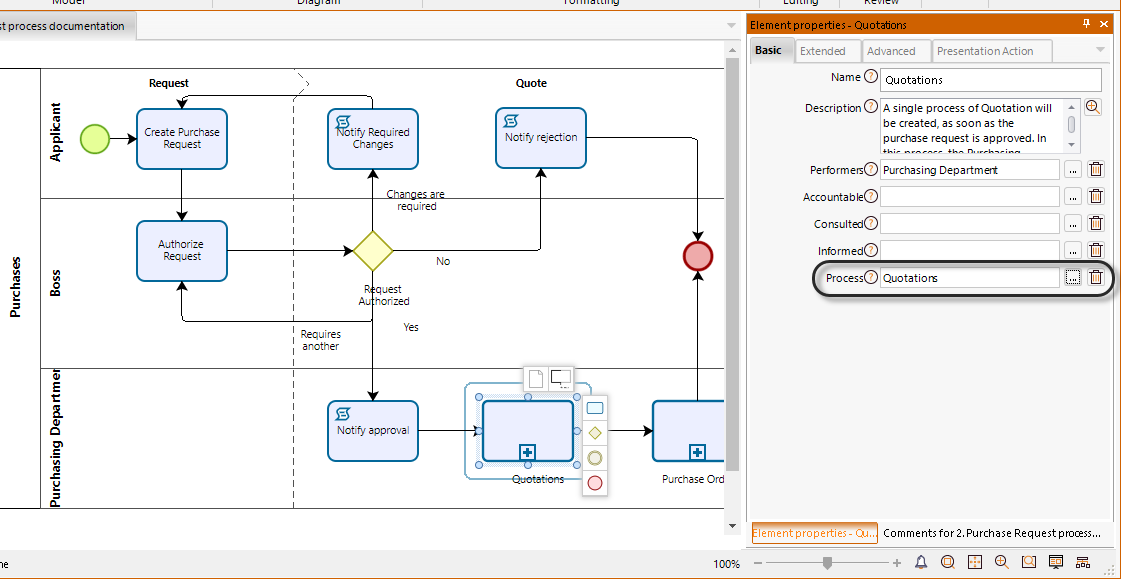Viewport: 1121px width, 579px height.
Task: Select the Notify rejection task
Action: 540,138
